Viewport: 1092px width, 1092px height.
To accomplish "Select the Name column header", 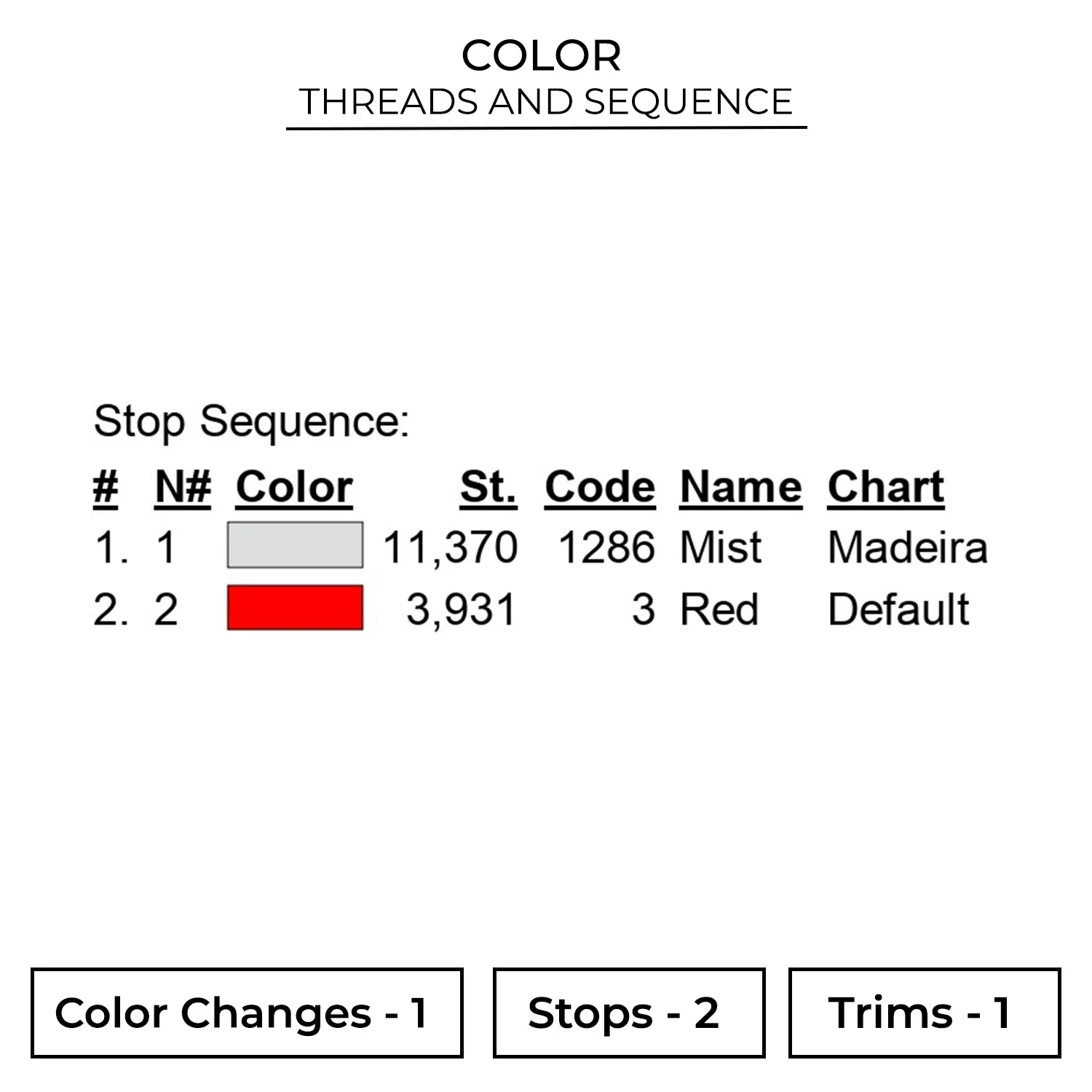I will (740, 486).
